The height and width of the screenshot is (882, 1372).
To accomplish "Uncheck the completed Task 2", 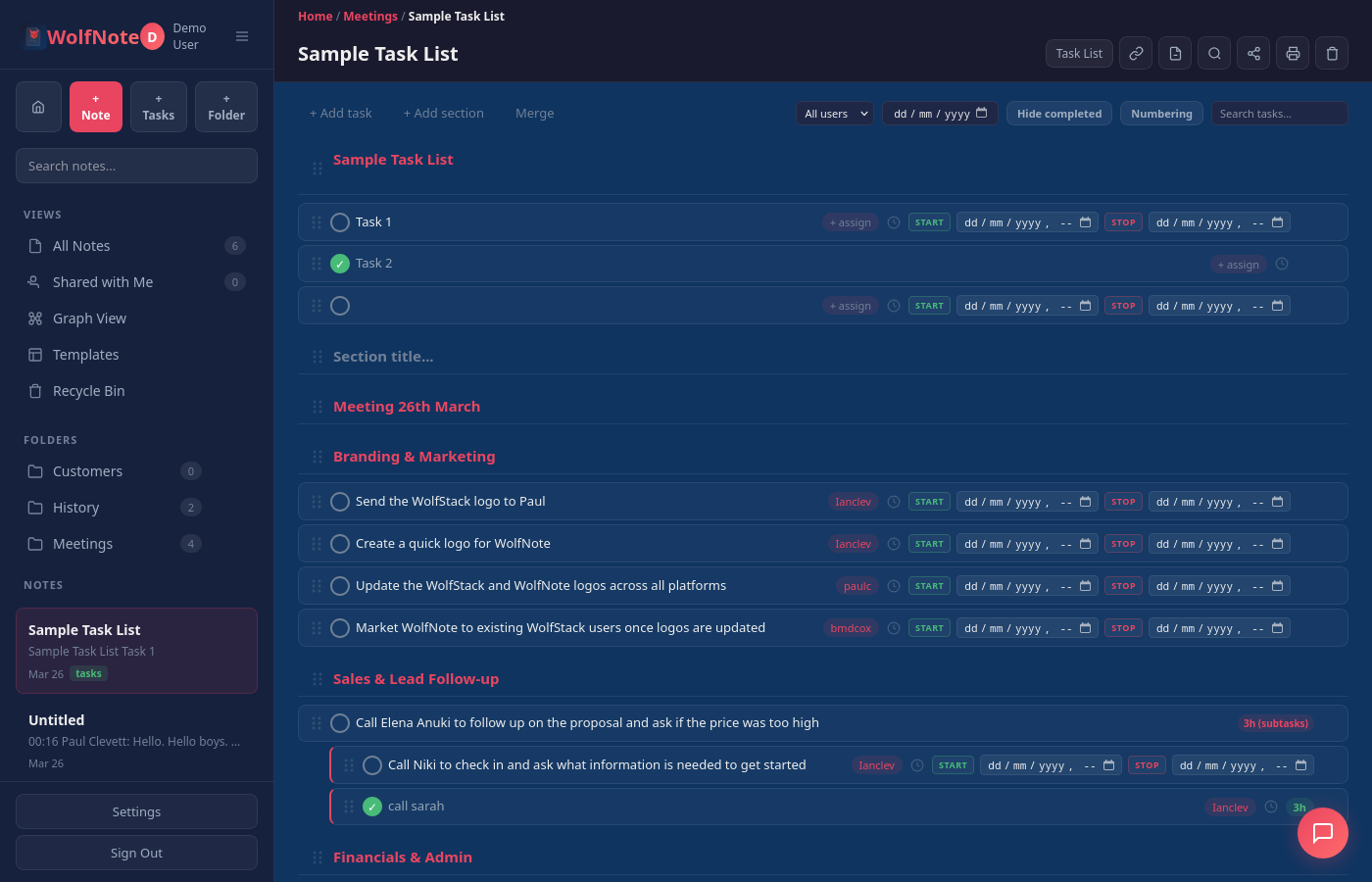I will pyautogui.click(x=340, y=264).
